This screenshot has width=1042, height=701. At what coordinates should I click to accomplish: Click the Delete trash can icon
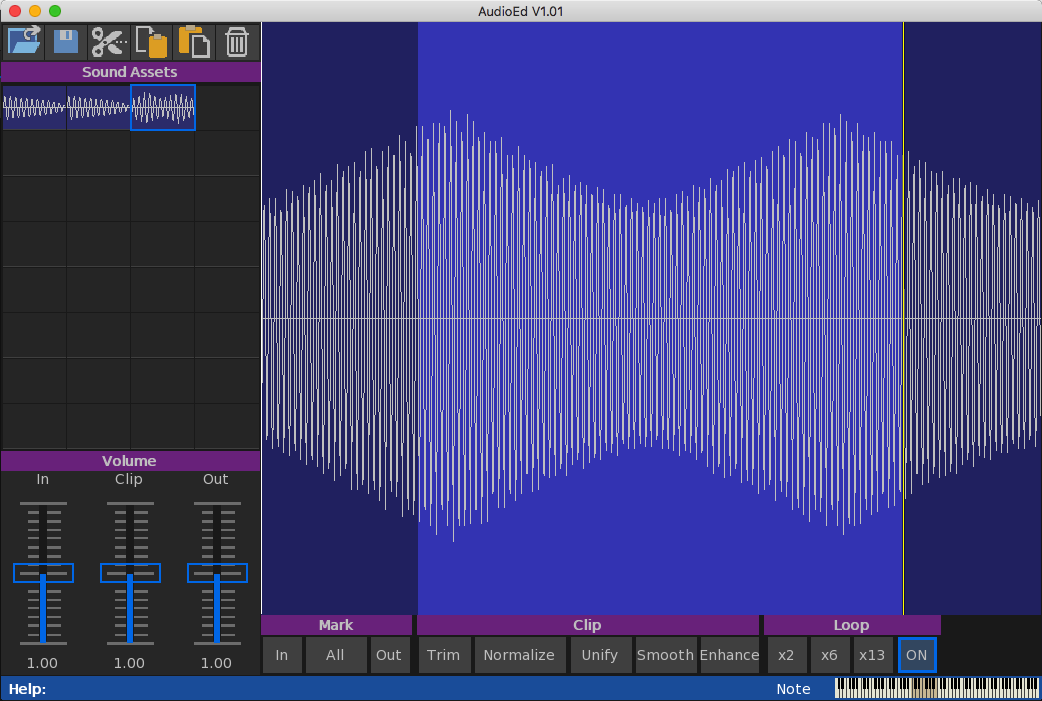(237, 42)
